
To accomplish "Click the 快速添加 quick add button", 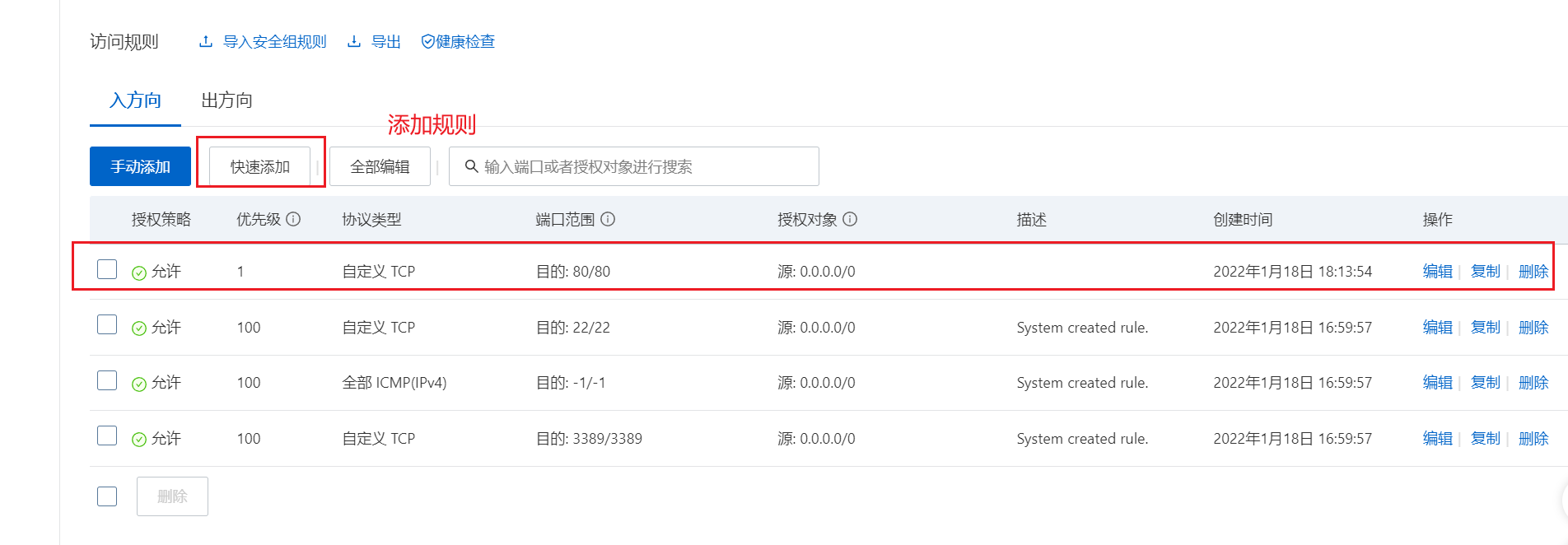I will pyautogui.click(x=259, y=166).
